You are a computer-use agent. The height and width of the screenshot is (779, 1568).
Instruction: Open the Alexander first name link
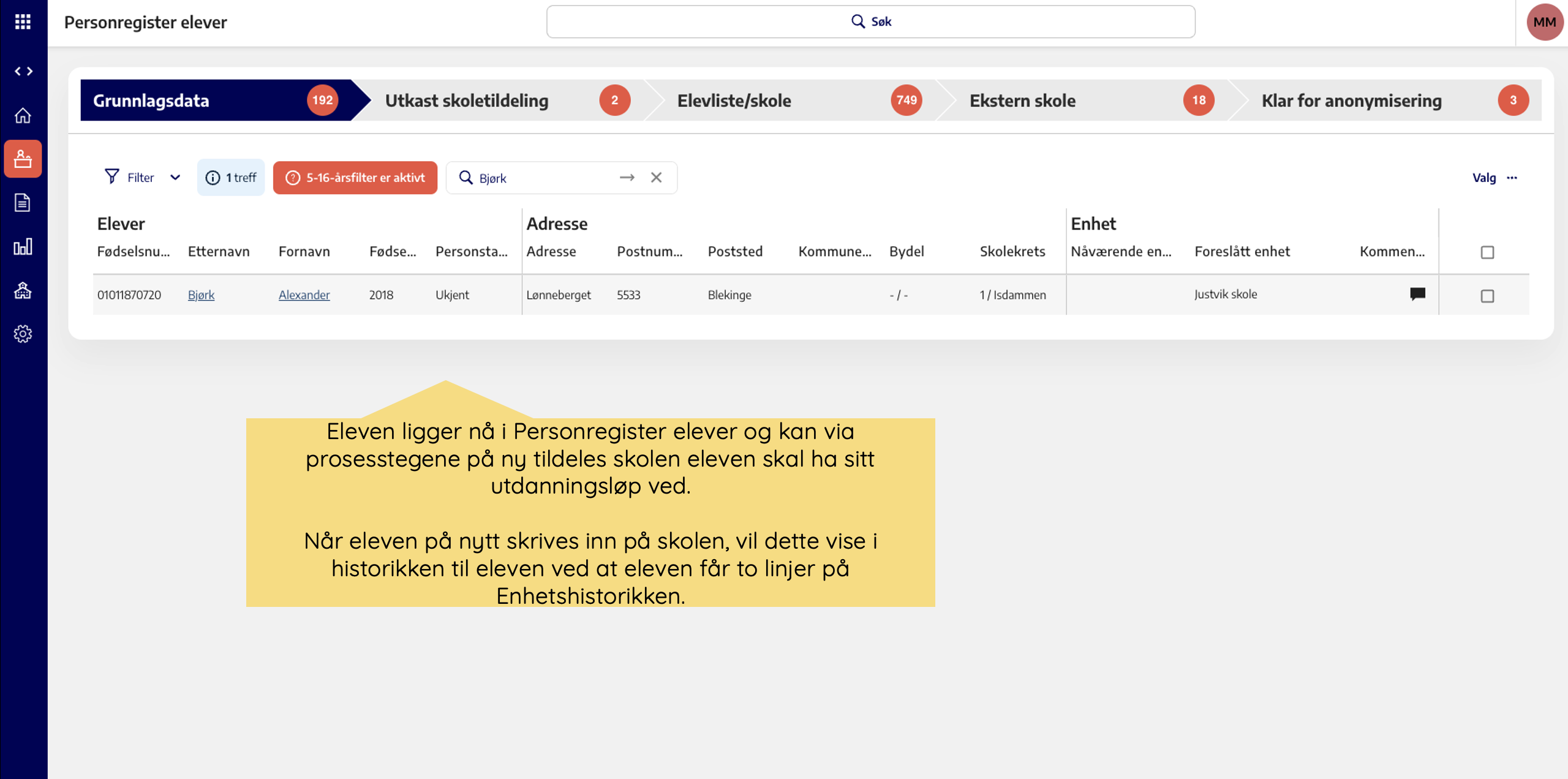point(304,295)
